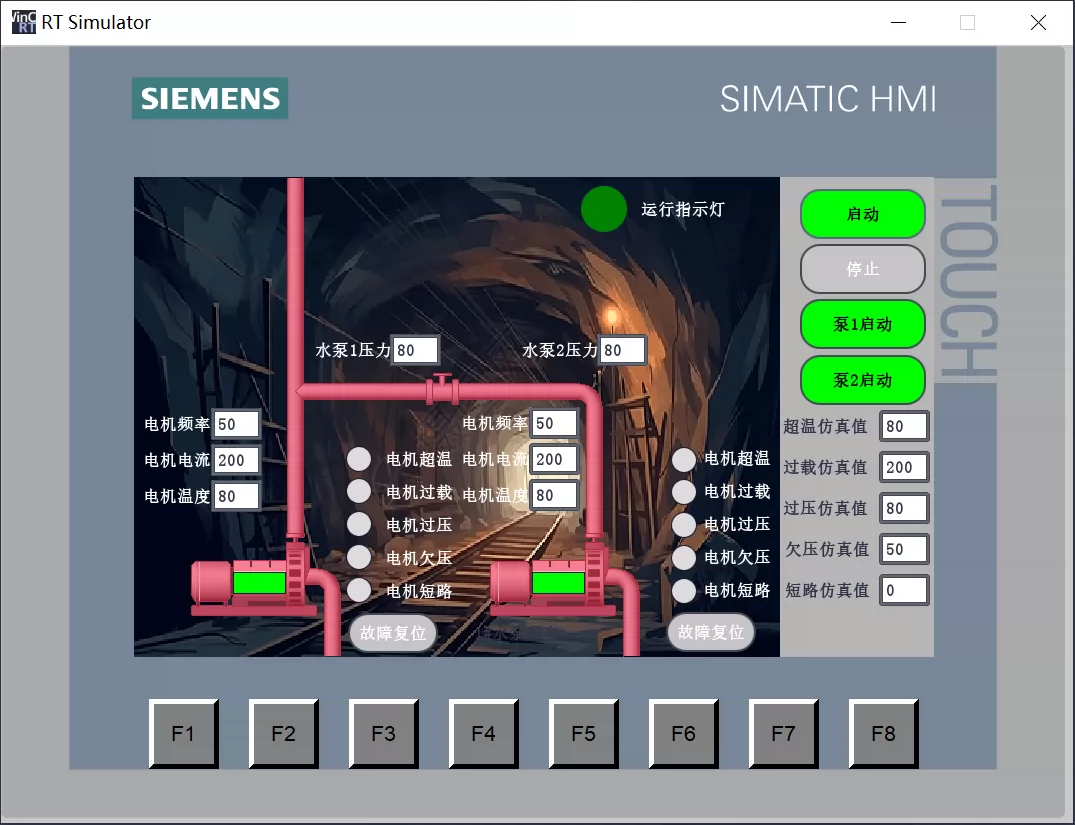The image size is (1075, 825).
Task: Edit the 过载仿真值 input field
Action: pos(904,467)
